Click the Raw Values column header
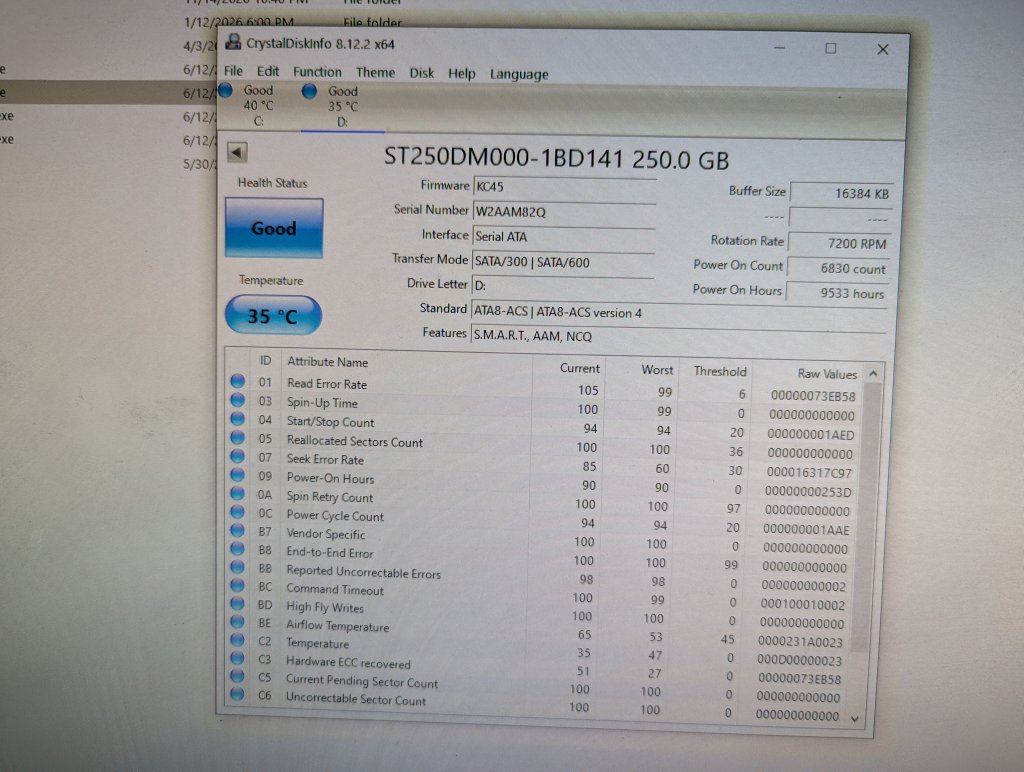 click(x=827, y=374)
